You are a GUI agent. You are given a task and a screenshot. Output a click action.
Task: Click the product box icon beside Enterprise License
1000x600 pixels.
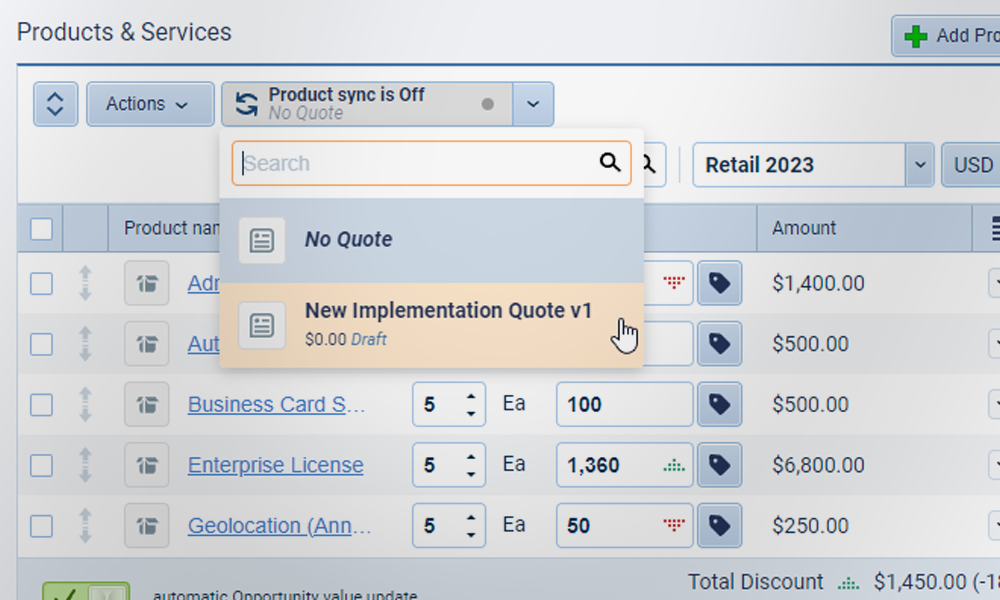tap(146, 465)
